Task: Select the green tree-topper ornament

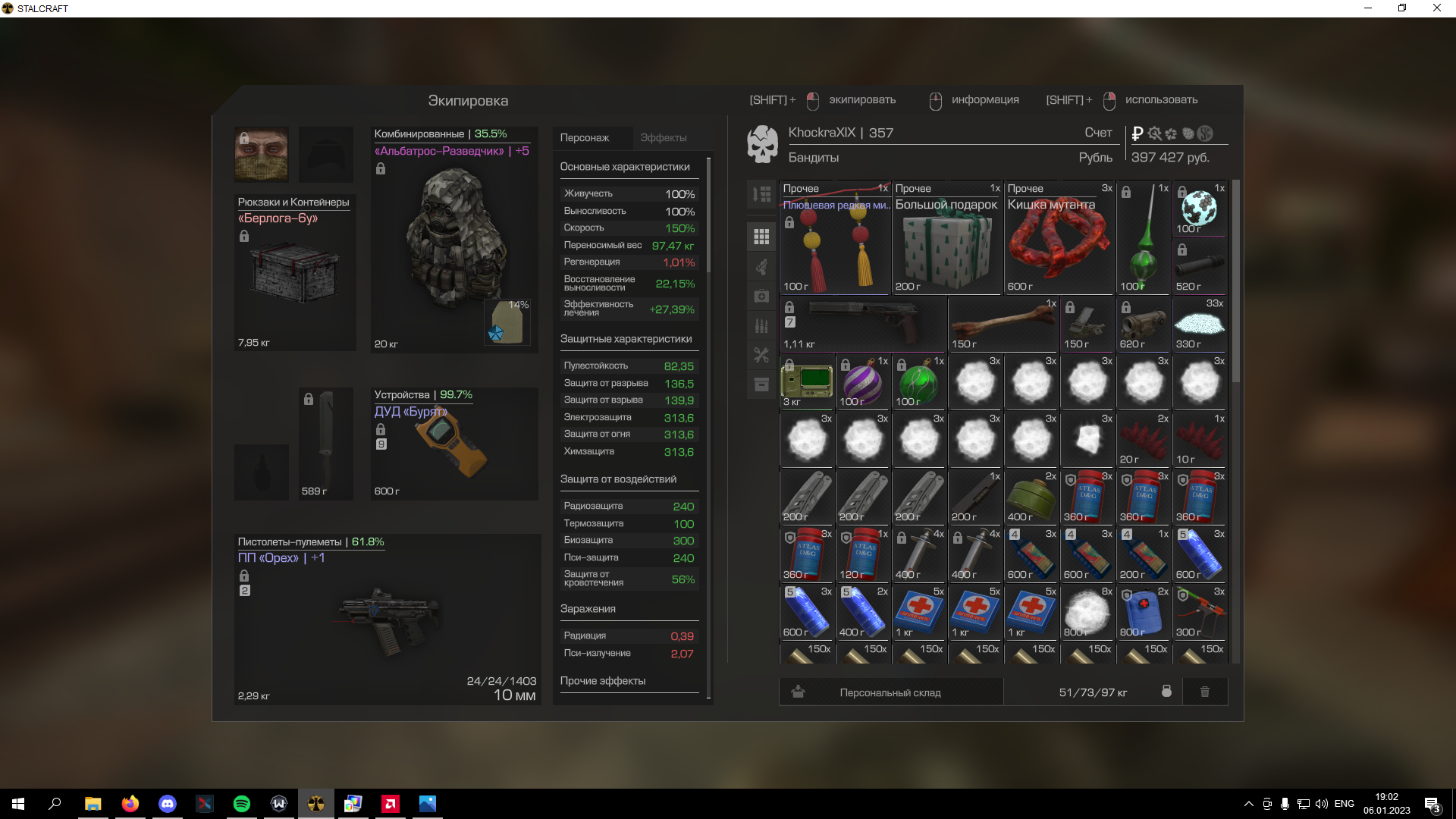Action: [1144, 237]
